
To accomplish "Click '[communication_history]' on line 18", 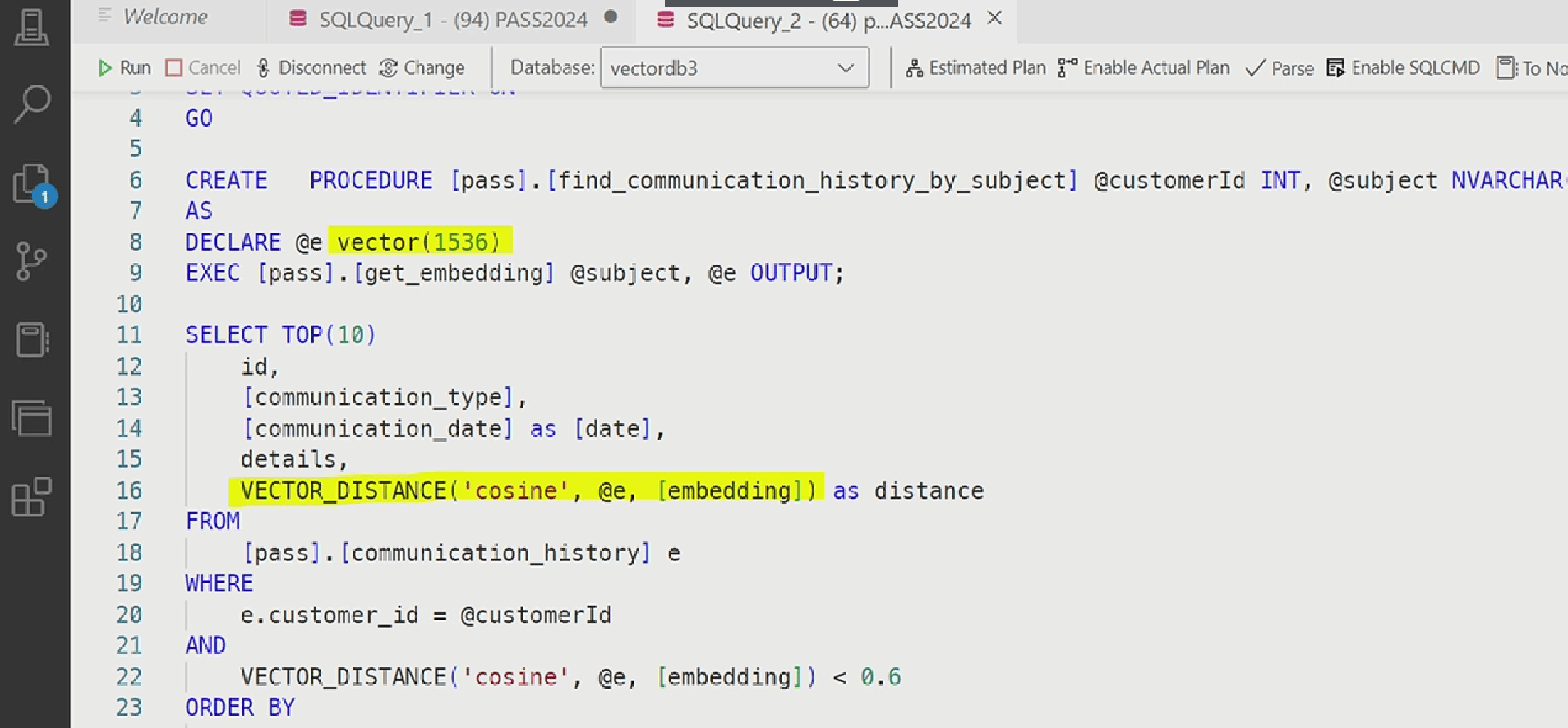I will coord(496,553).
